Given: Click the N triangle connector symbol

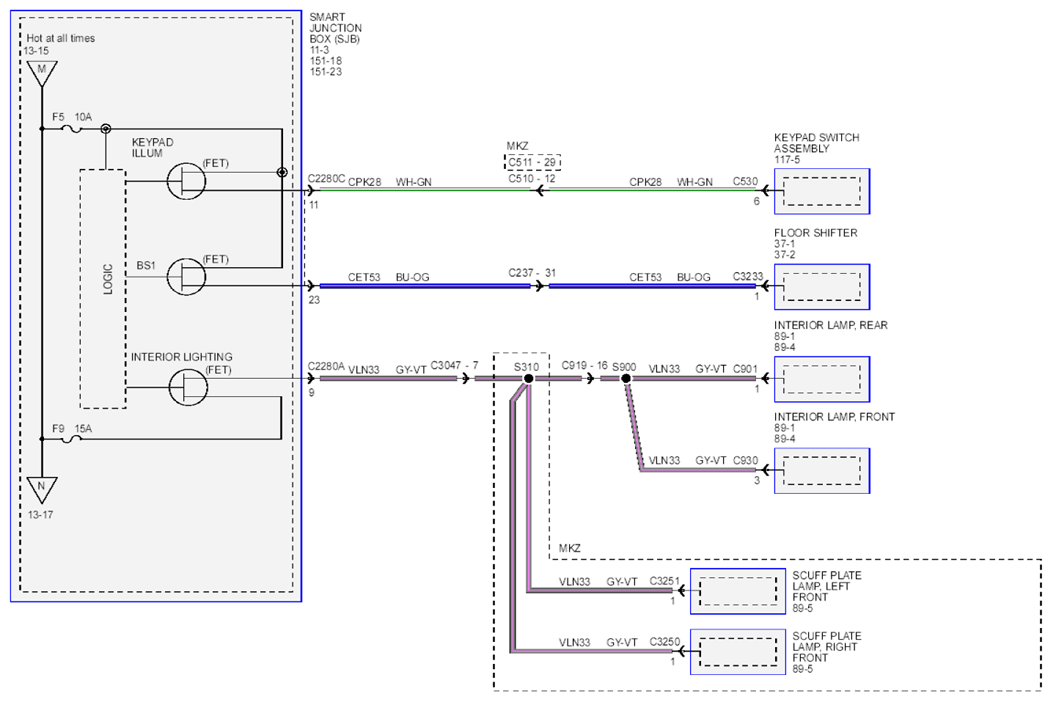Looking at the screenshot, I should click(x=42, y=490).
